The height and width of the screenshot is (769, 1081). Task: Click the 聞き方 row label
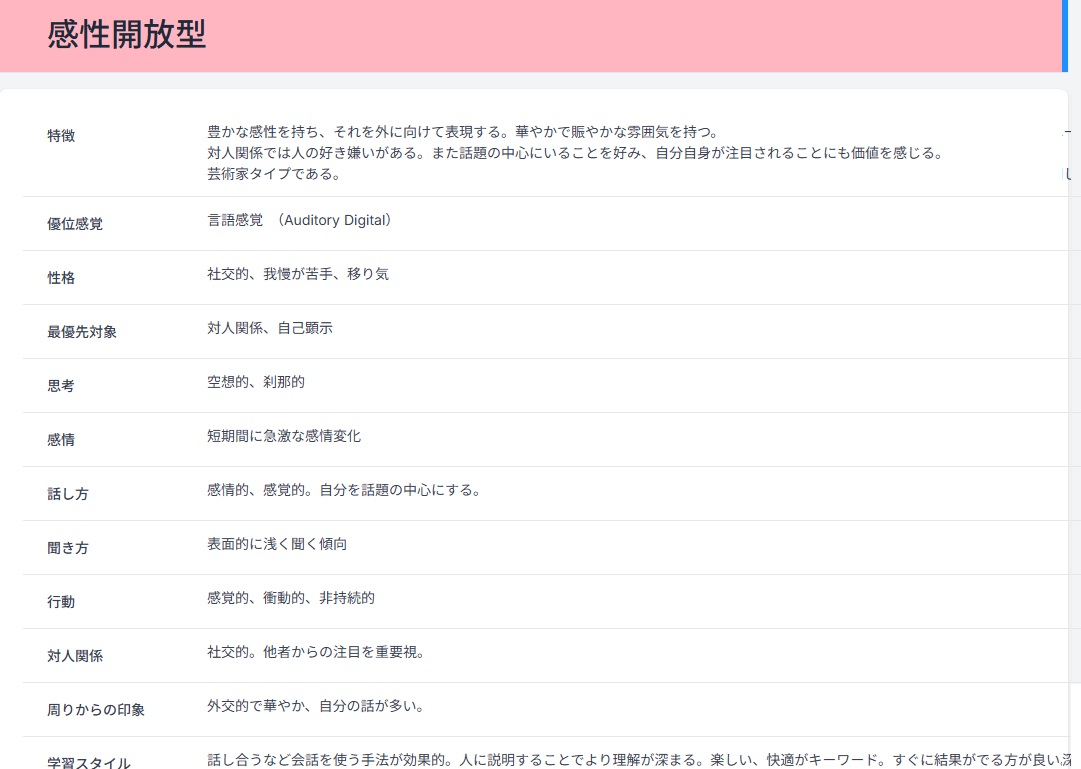click(x=68, y=548)
